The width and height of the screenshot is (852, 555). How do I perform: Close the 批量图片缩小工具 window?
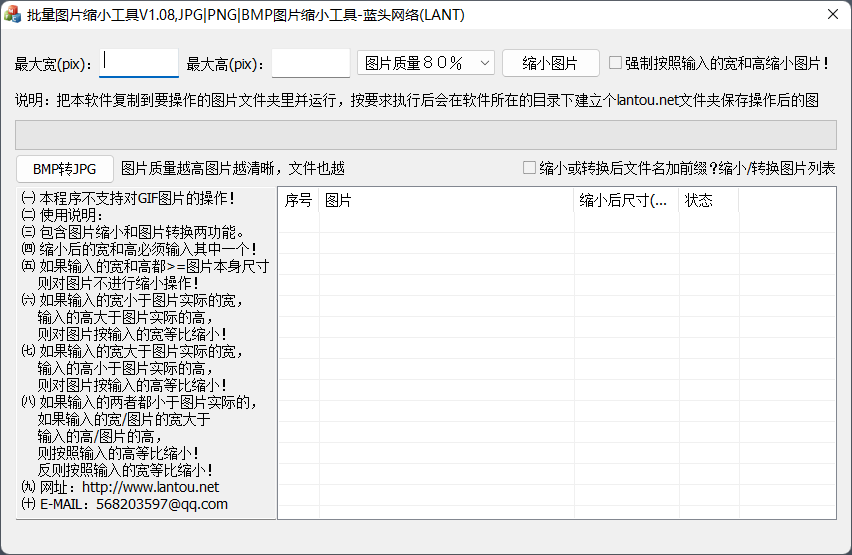[833, 15]
